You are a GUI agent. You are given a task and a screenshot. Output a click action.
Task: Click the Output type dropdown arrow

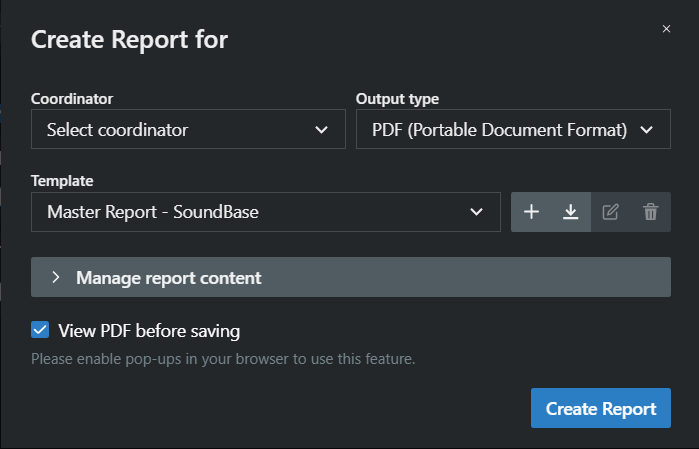pos(646,130)
